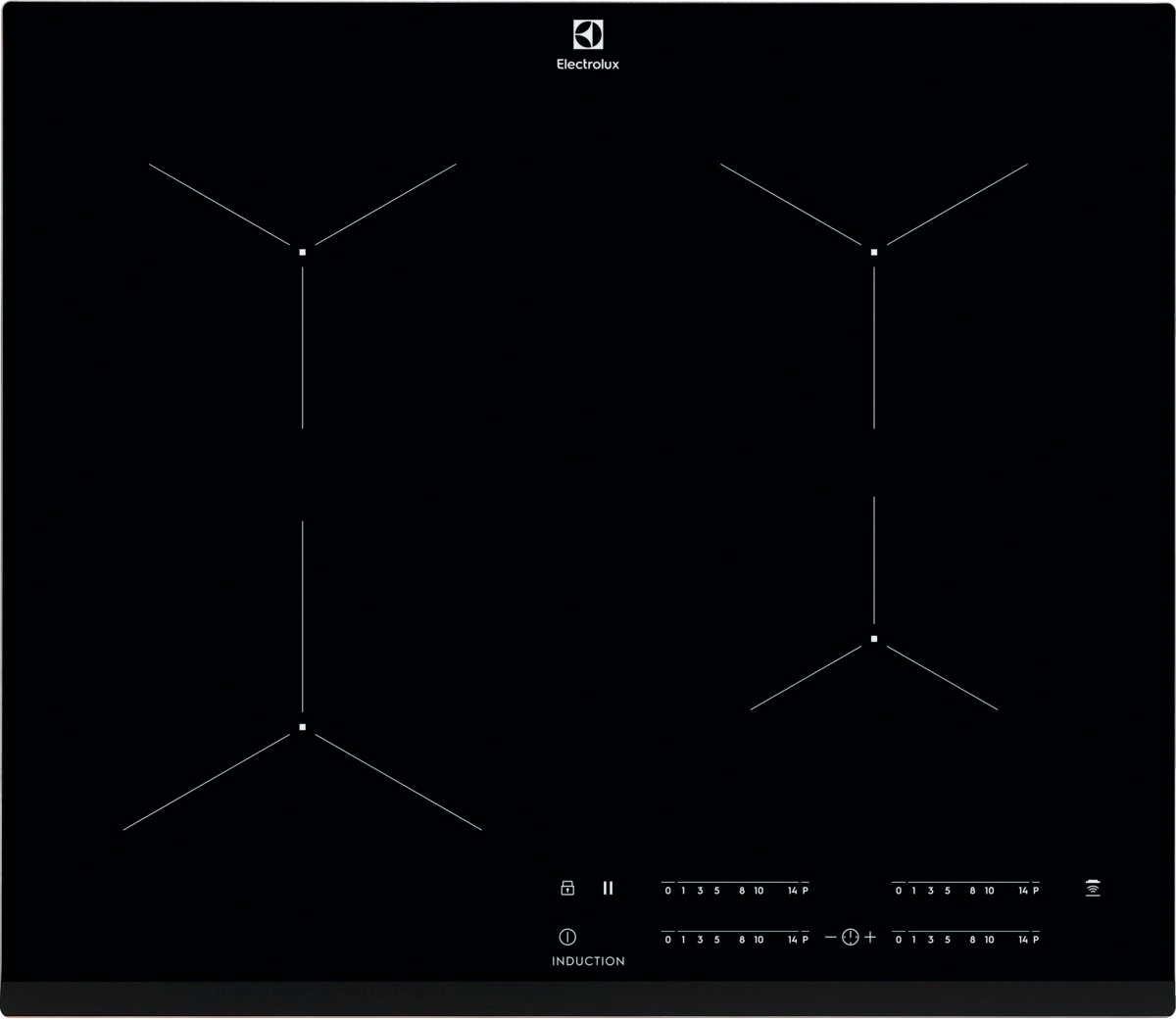Select the front left zone center marker
Image resolution: width=1176 pixels, height=1020 pixels.
pos(303,727)
